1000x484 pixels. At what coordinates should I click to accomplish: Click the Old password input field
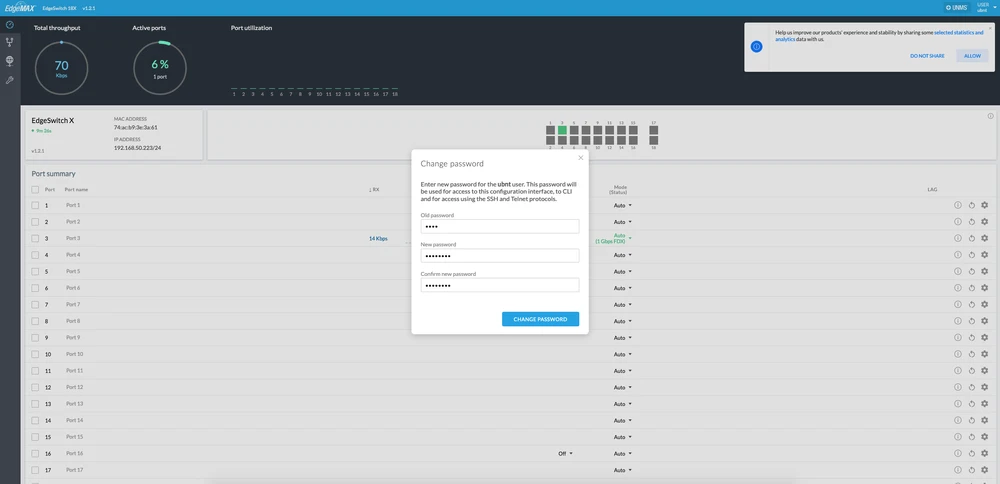pyautogui.click(x=500, y=226)
